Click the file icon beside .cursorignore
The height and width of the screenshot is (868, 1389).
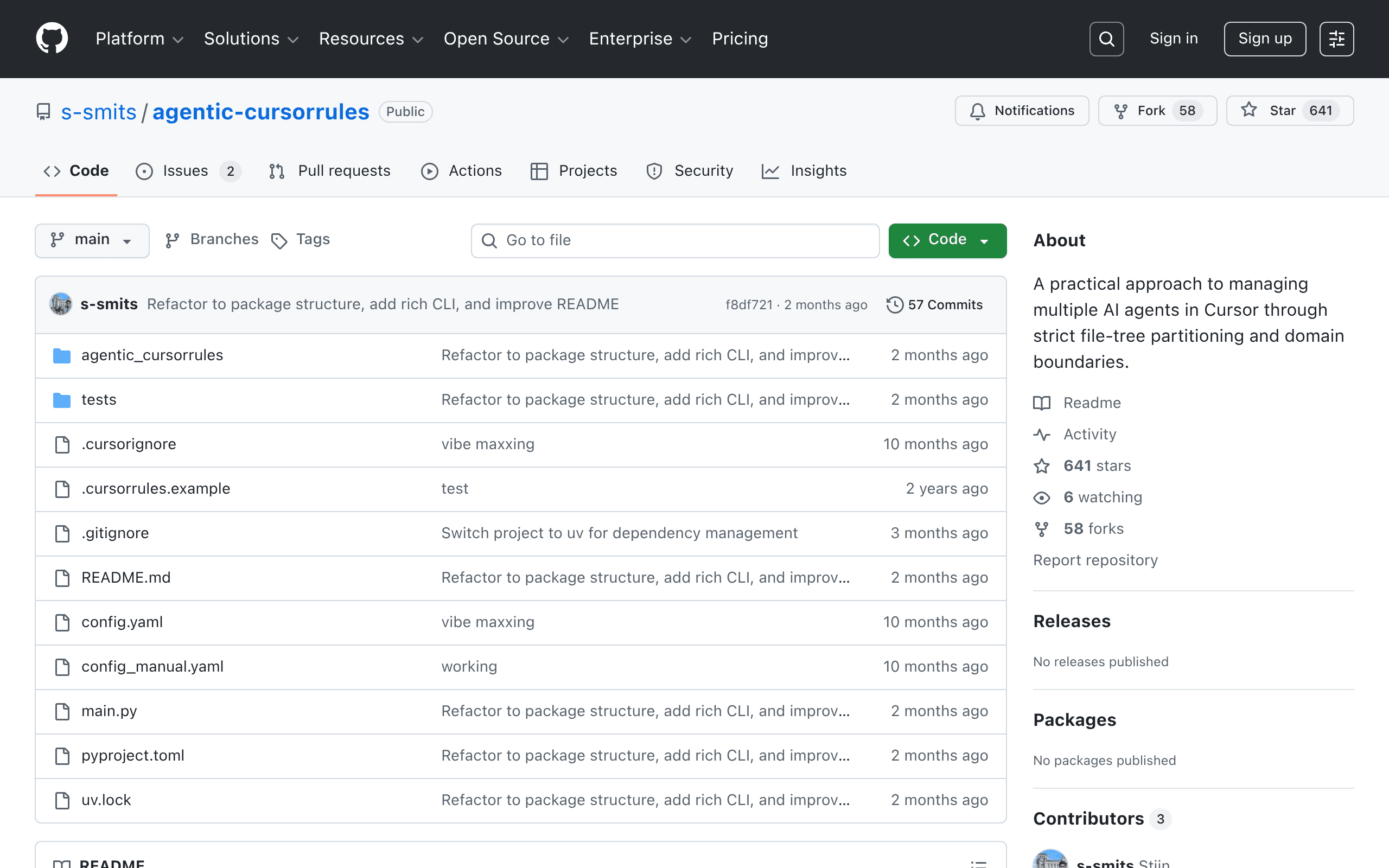tap(62, 444)
